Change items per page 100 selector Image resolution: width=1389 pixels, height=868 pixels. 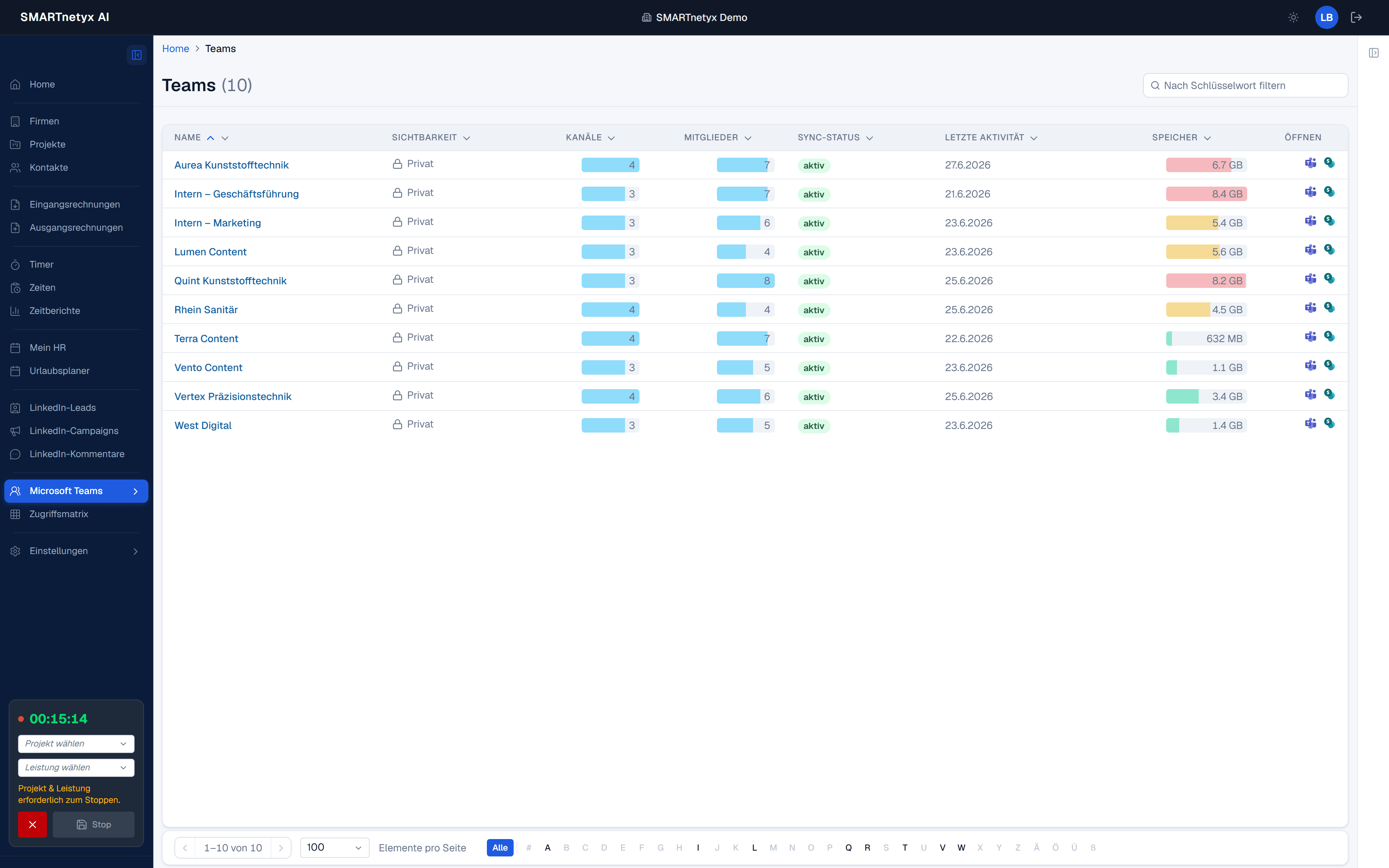tap(335, 847)
